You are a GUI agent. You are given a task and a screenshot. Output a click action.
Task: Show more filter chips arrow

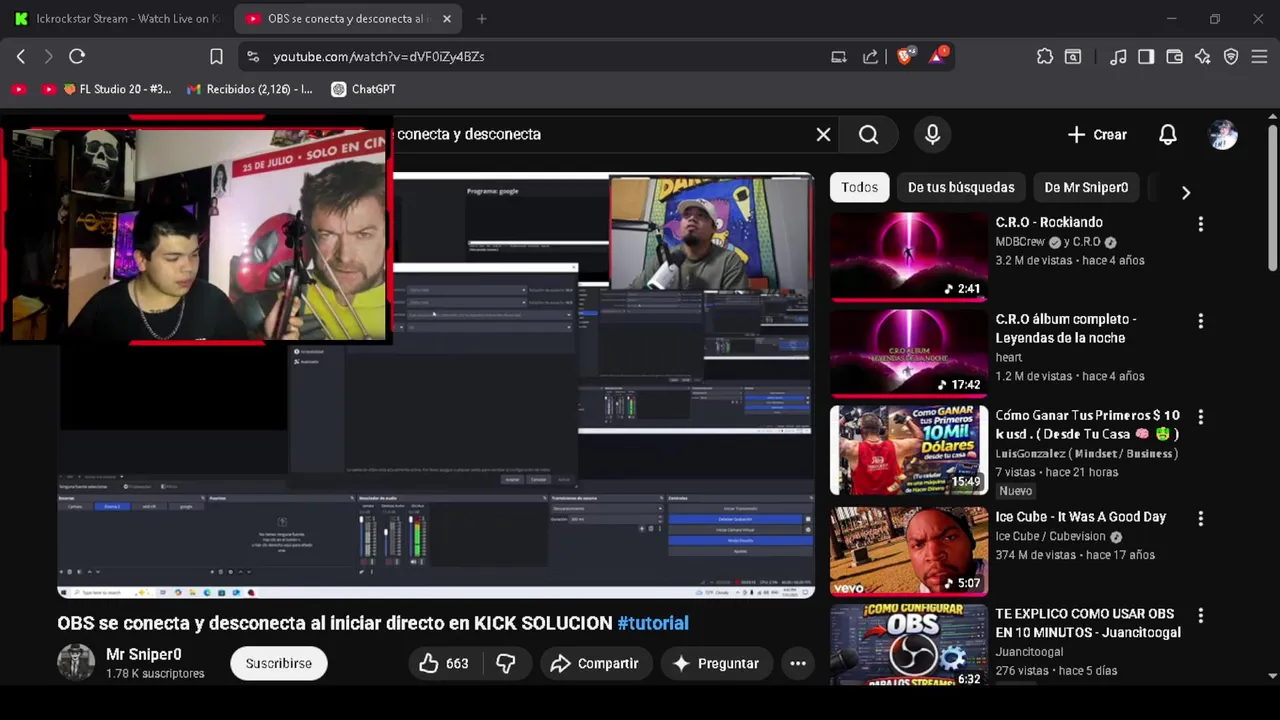[x=1186, y=192]
